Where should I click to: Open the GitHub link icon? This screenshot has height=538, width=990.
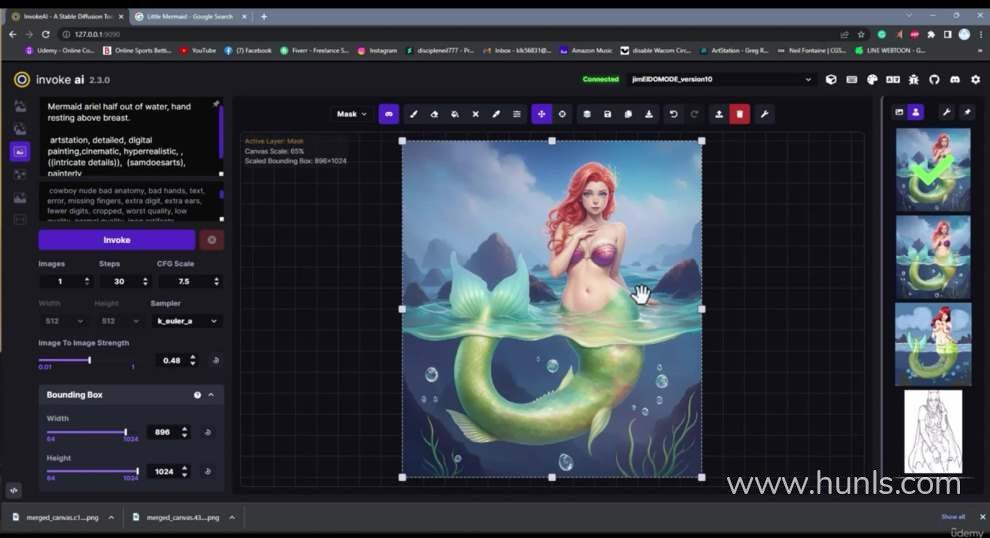click(934, 80)
